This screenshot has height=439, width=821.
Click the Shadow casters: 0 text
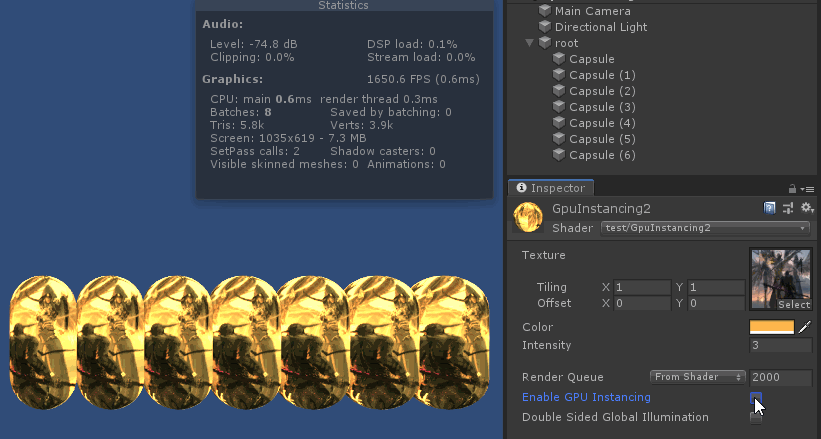(383, 151)
